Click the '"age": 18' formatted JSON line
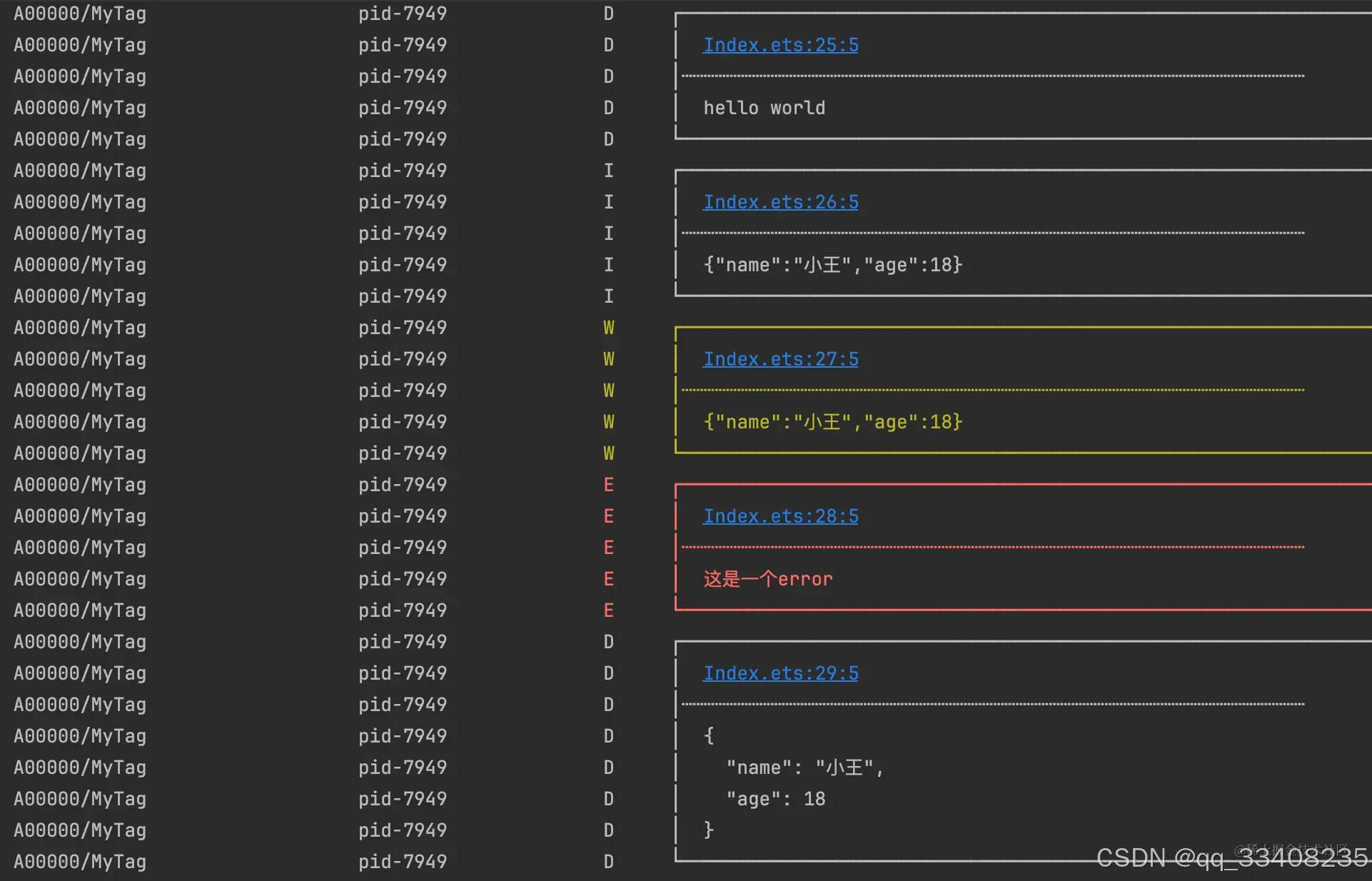The width and height of the screenshot is (1372, 881). point(776,799)
